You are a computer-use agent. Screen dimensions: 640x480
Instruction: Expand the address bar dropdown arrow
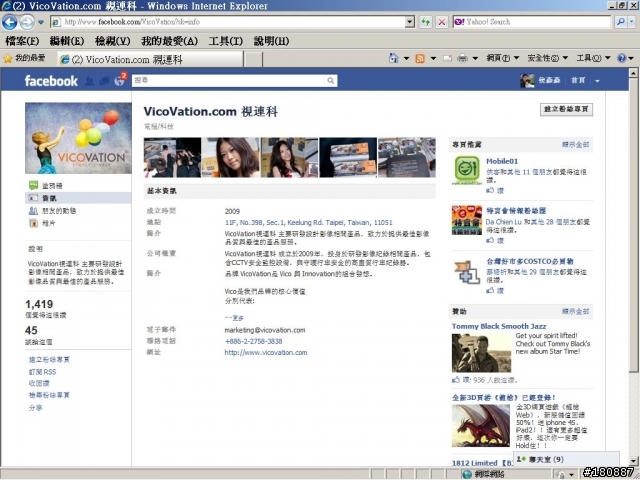(x=410, y=22)
